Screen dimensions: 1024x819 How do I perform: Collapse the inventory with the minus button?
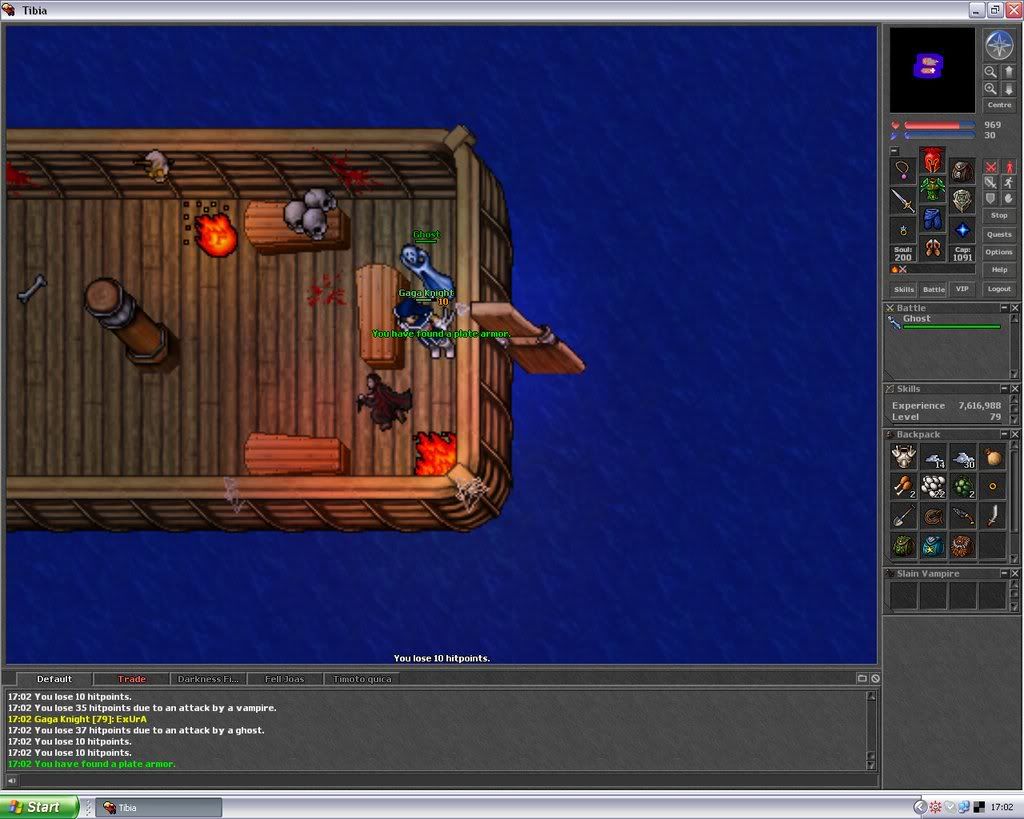(895, 151)
